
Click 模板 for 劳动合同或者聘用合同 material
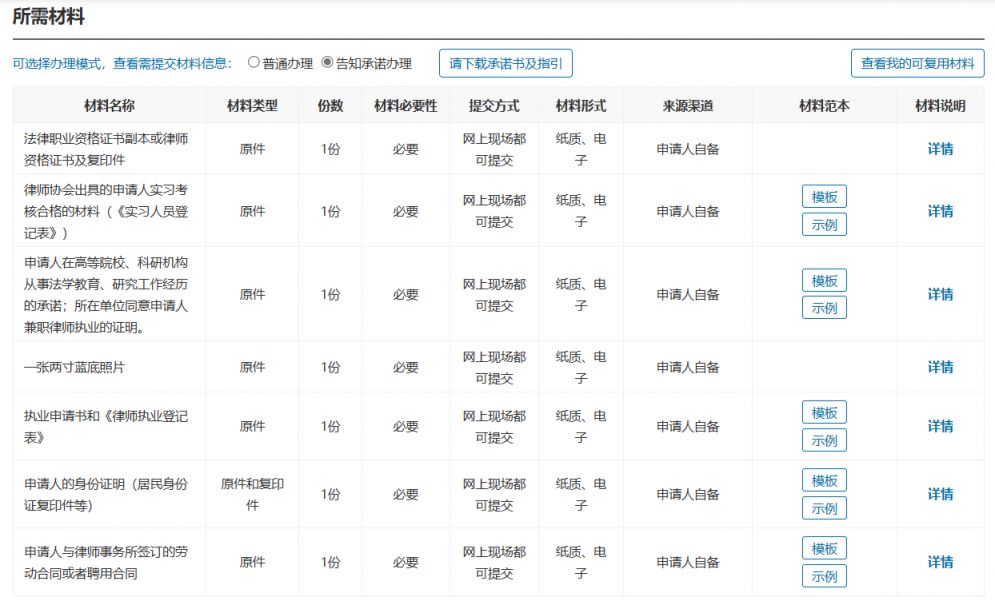(x=823, y=547)
